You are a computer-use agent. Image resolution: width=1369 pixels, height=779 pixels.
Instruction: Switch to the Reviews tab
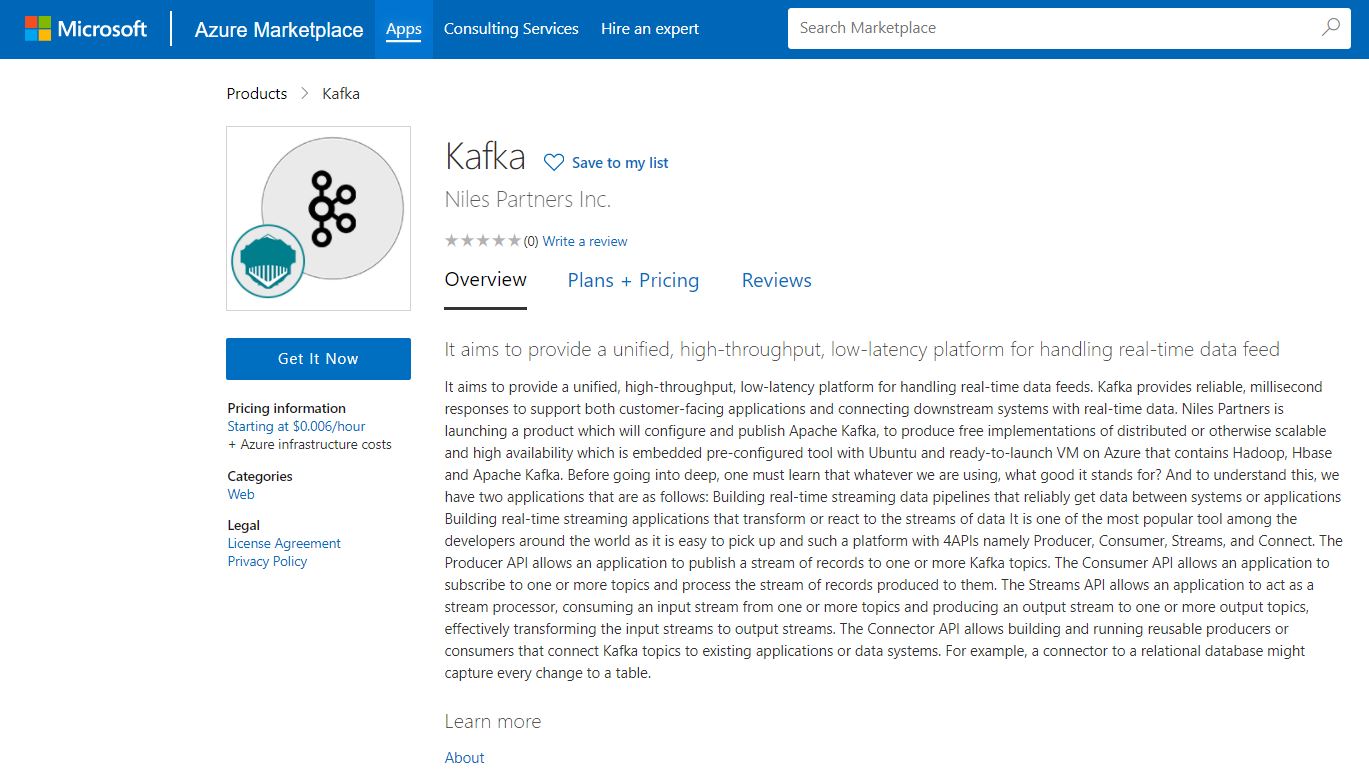tap(776, 281)
